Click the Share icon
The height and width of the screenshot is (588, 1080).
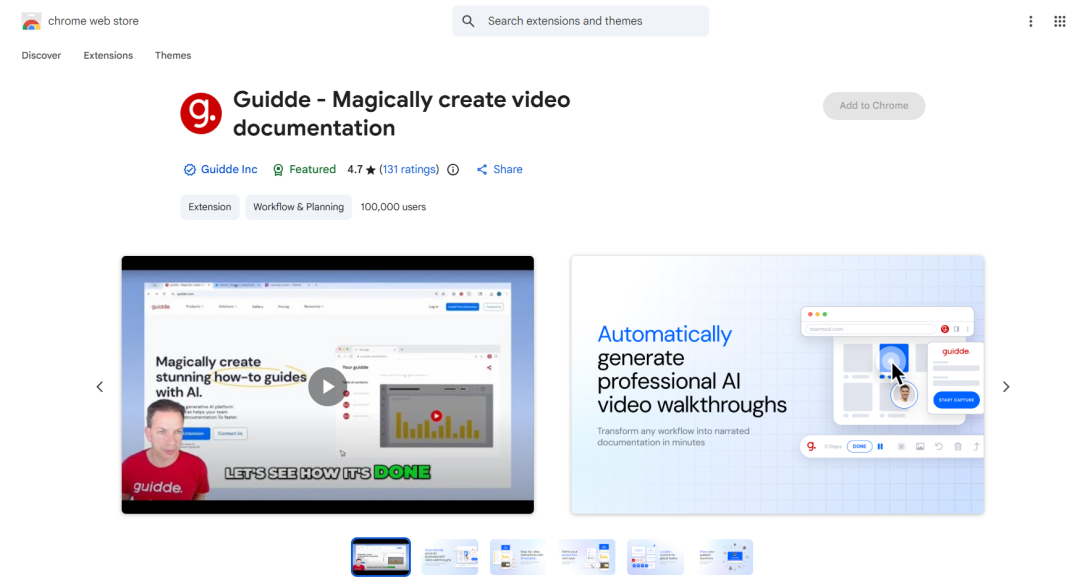point(482,169)
